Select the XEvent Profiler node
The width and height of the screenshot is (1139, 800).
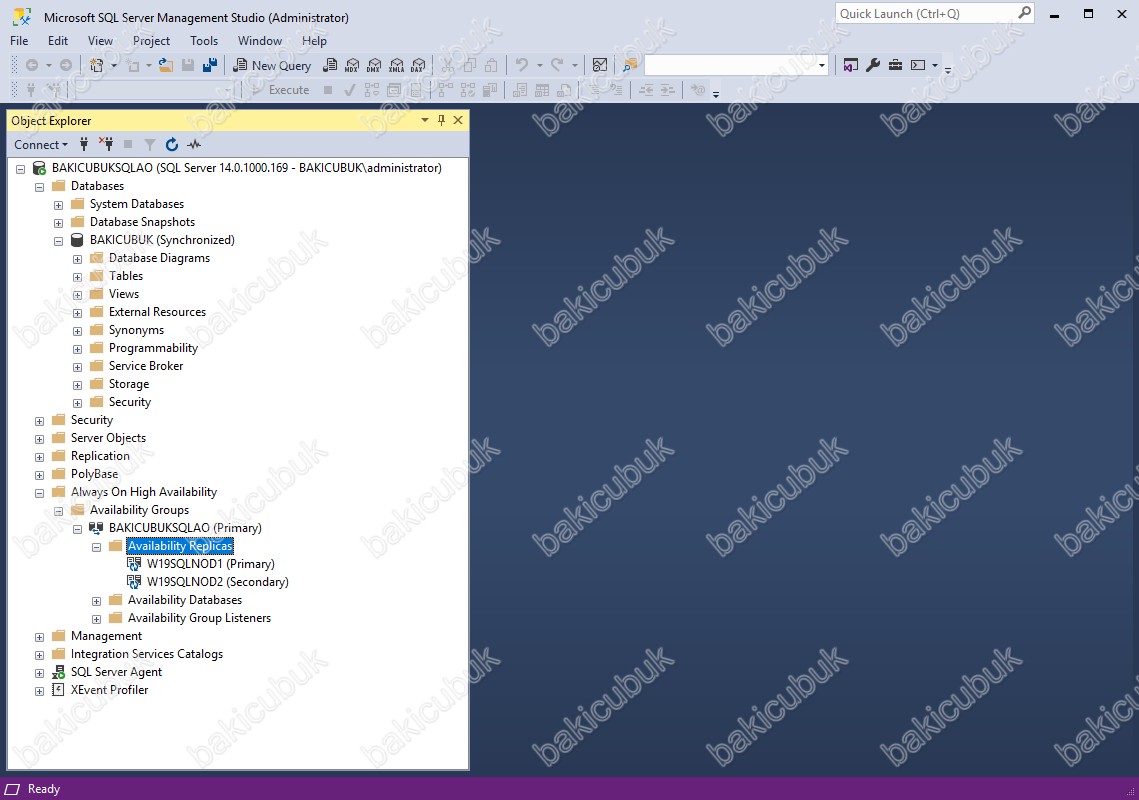109,690
